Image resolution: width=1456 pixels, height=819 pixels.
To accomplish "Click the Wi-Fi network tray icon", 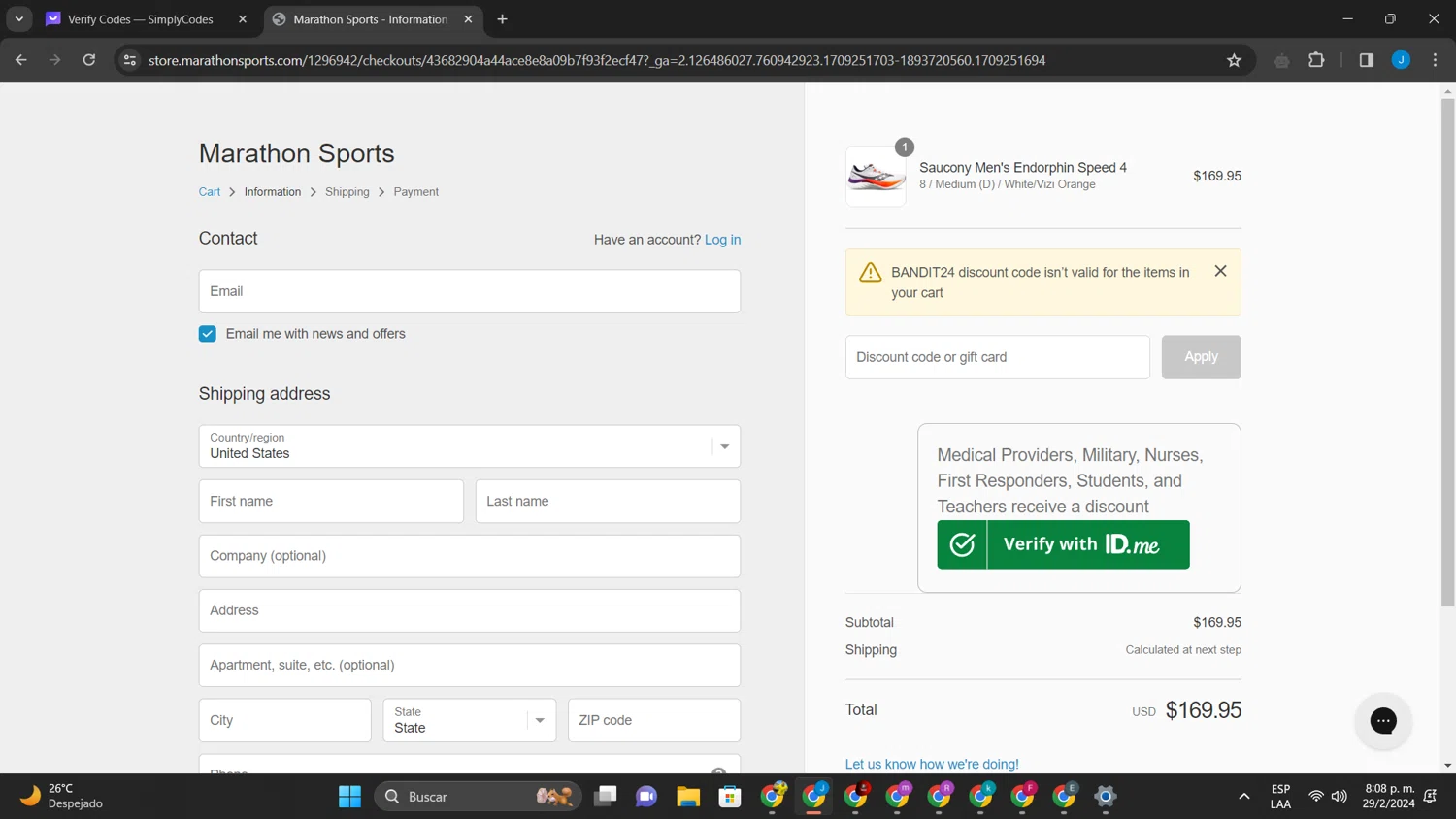I will coord(1315,797).
